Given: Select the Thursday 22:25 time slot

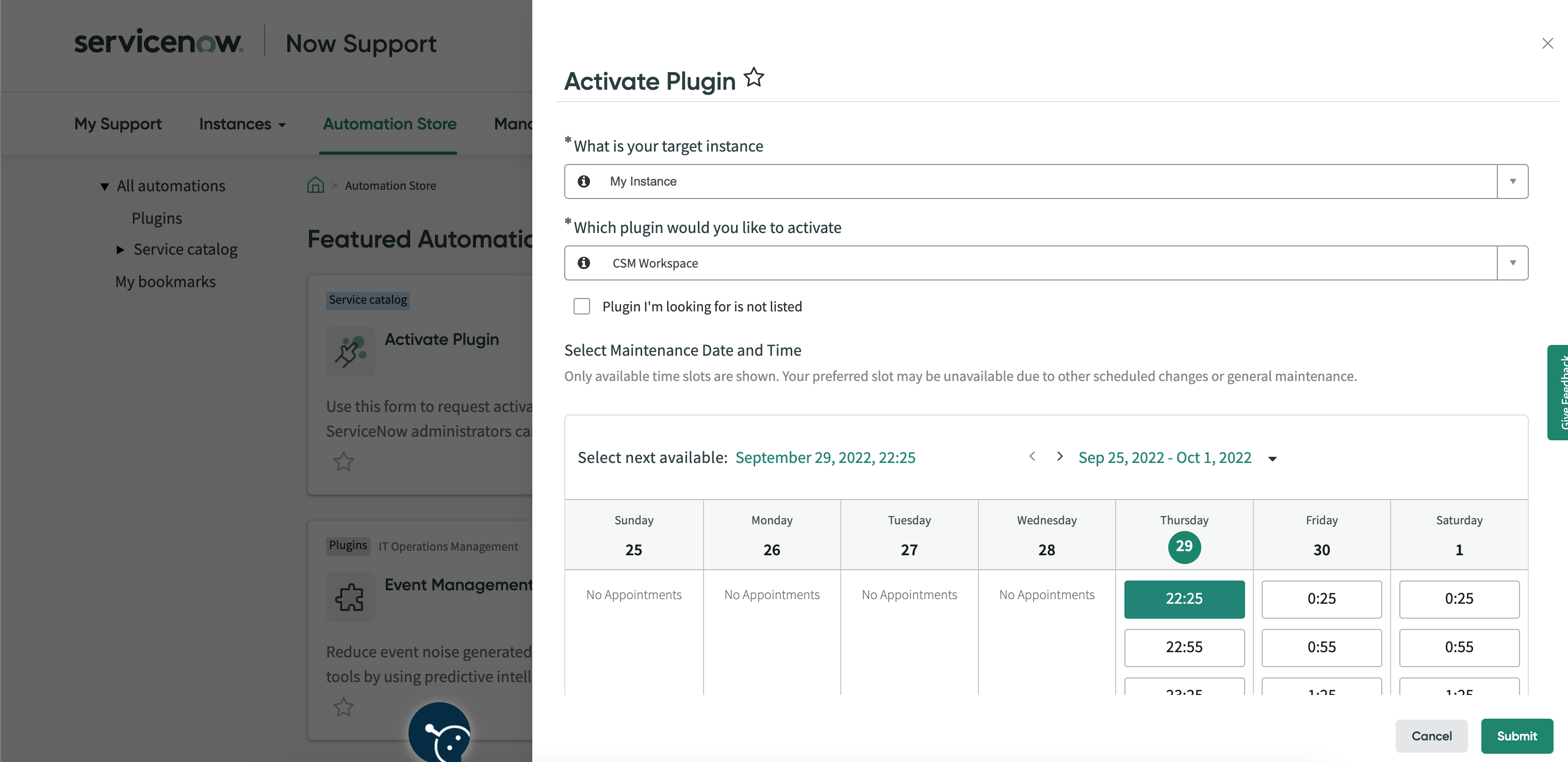Looking at the screenshot, I should pos(1184,599).
